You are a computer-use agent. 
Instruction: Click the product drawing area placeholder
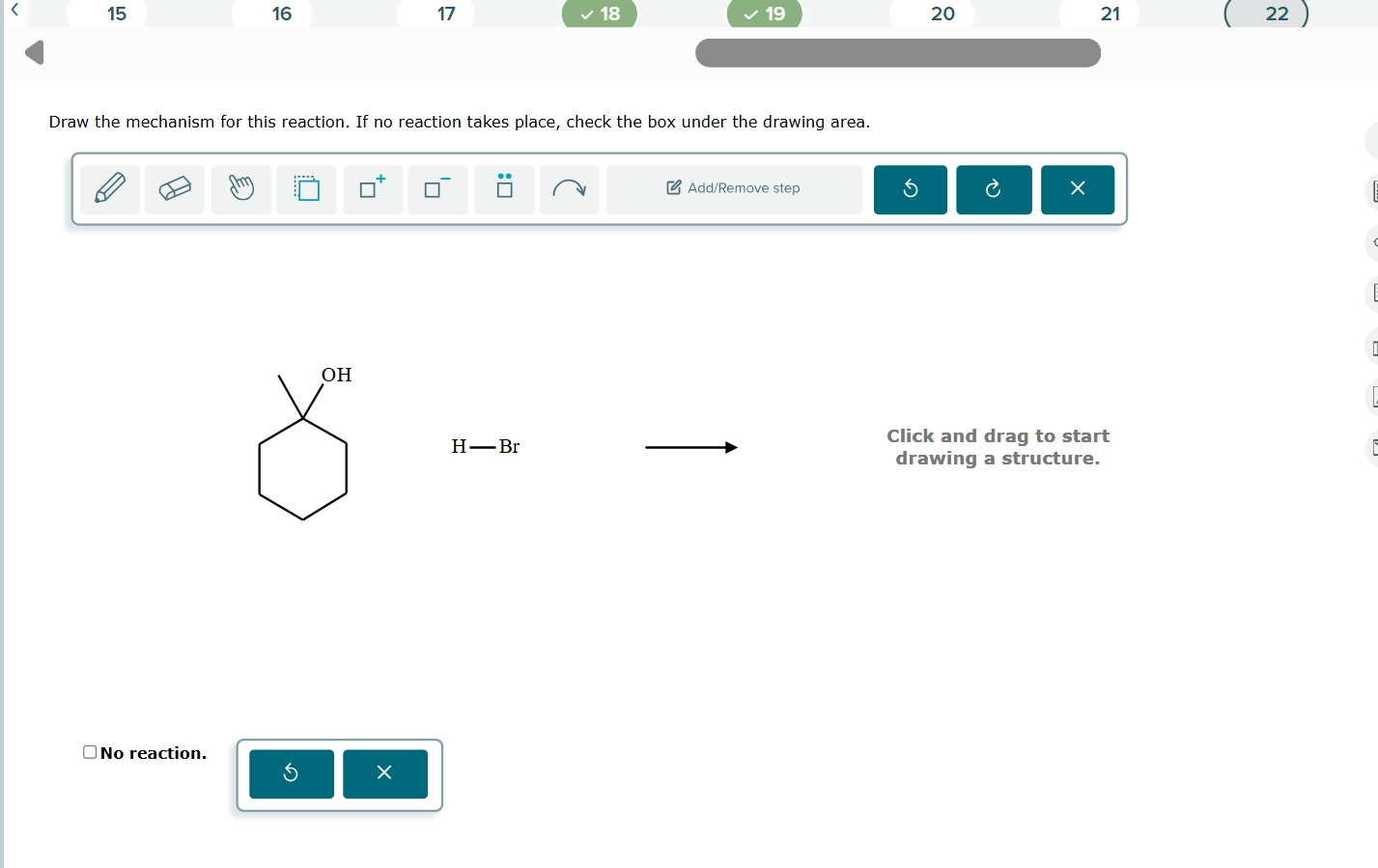(x=998, y=447)
